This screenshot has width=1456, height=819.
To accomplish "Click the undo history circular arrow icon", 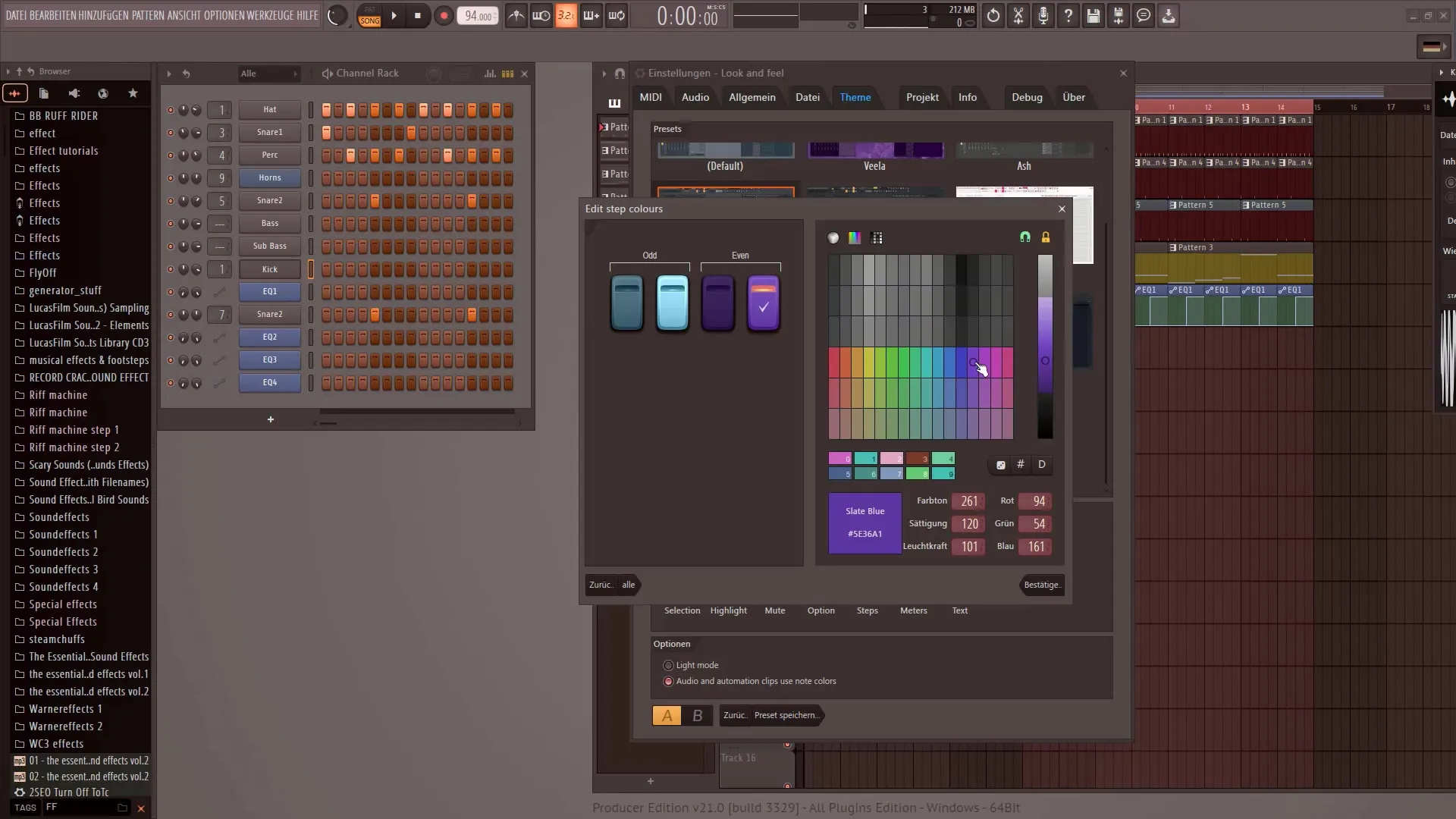I will tap(993, 16).
